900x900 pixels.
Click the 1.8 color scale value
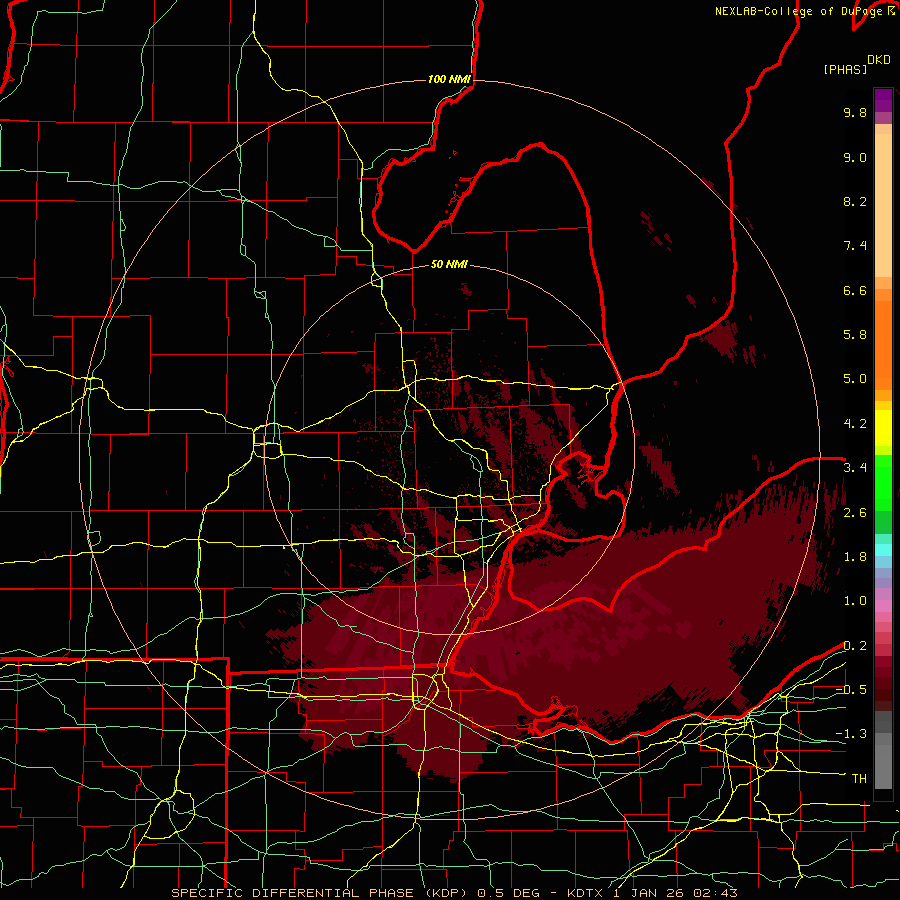coord(855,557)
